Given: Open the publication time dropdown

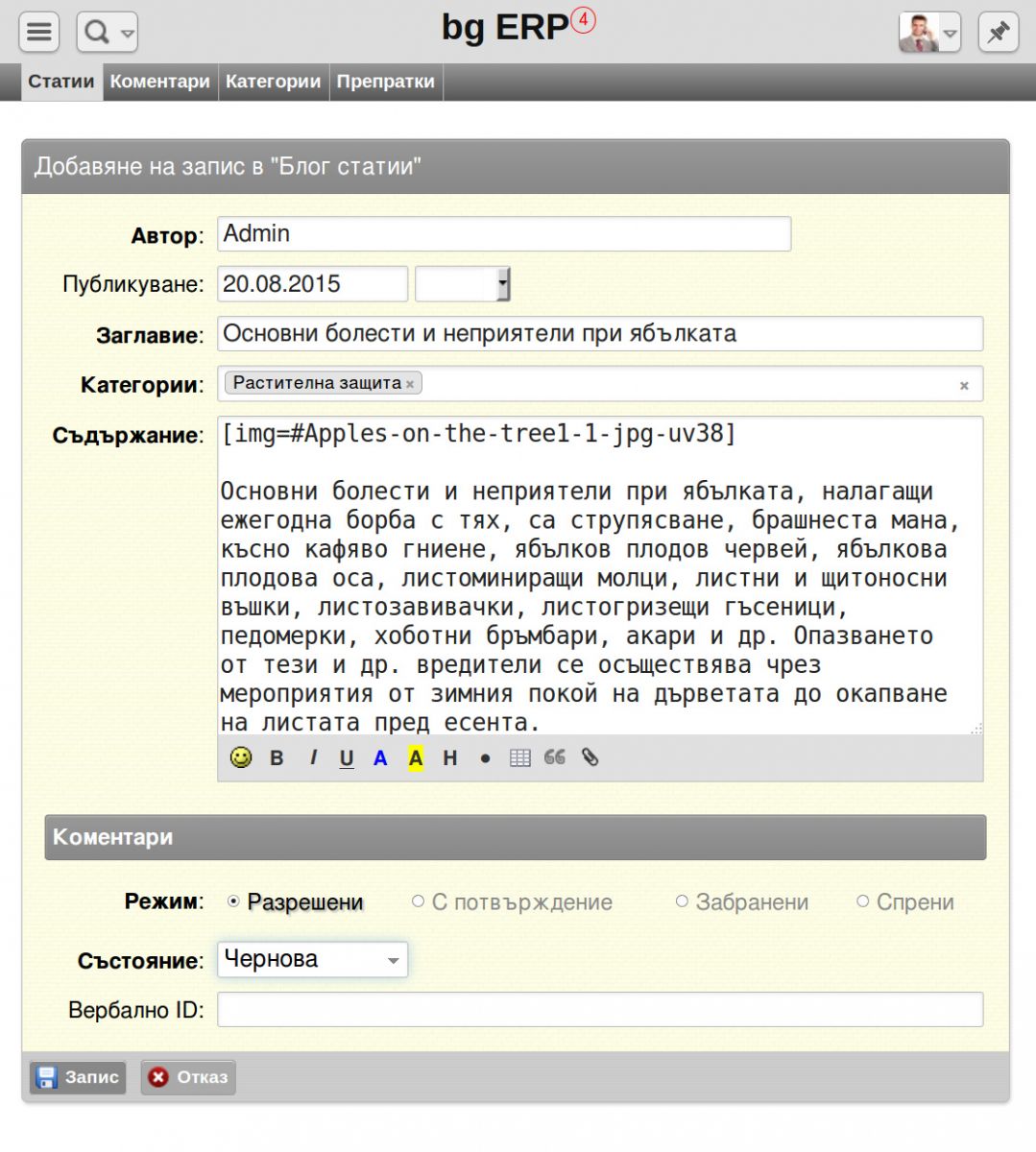Looking at the screenshot, I should [503, 284].
